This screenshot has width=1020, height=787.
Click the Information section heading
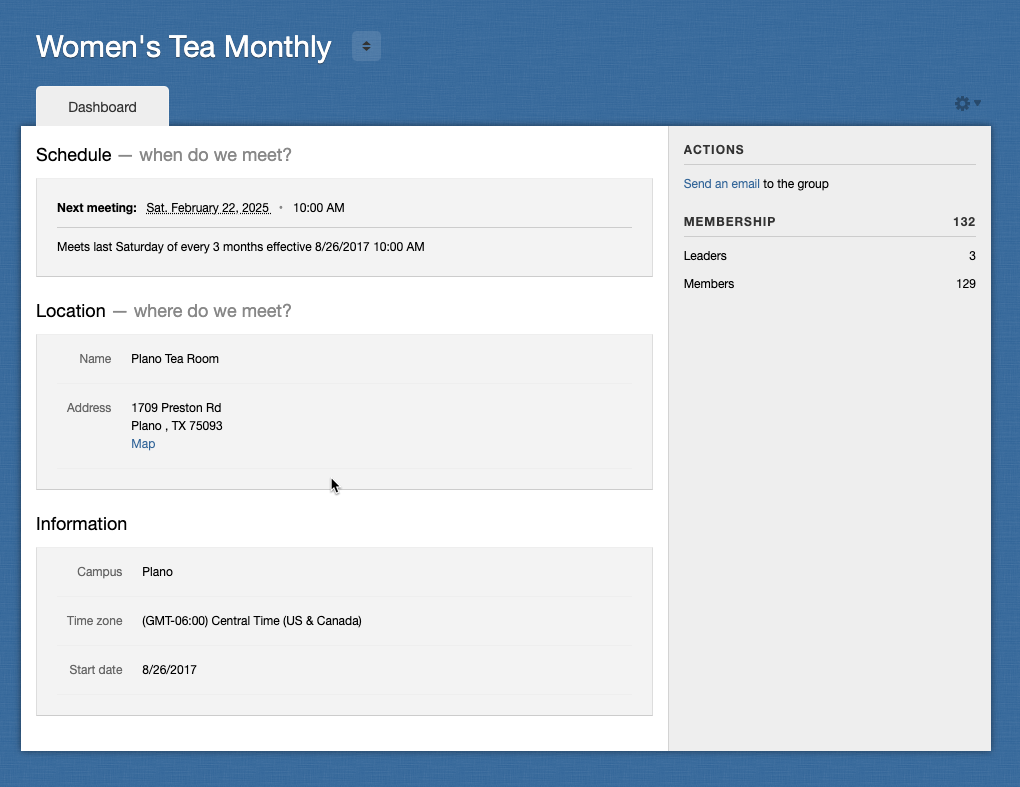click(81, 524)
